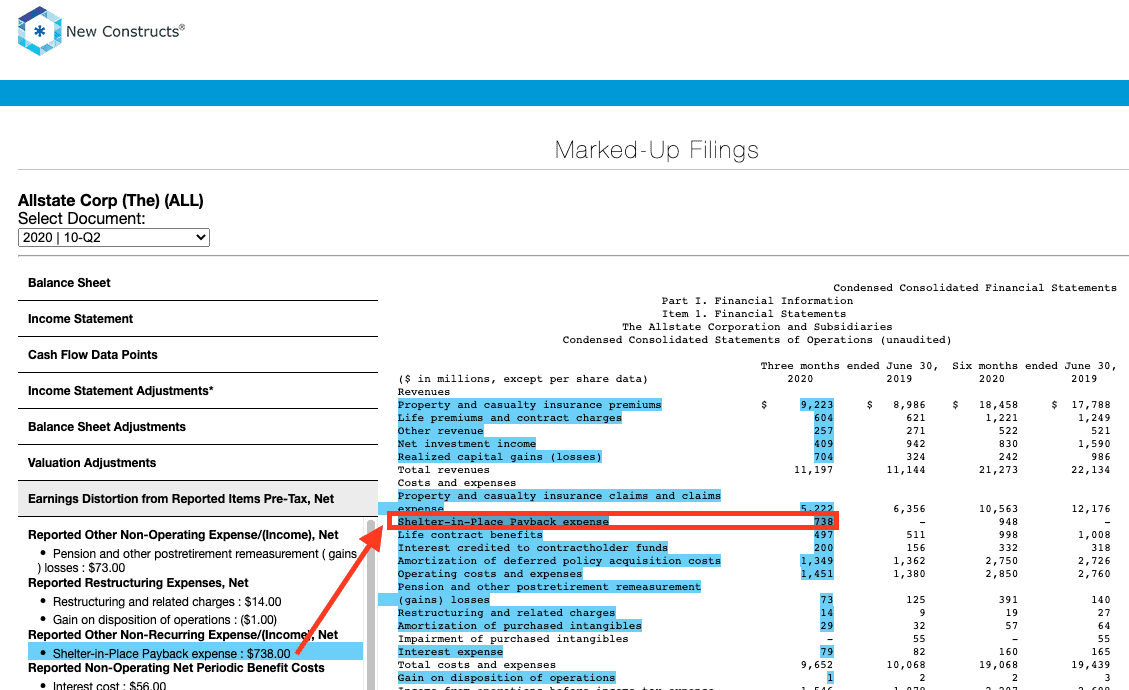Click highlighted Operating costs and expenses line

point(490,573)
